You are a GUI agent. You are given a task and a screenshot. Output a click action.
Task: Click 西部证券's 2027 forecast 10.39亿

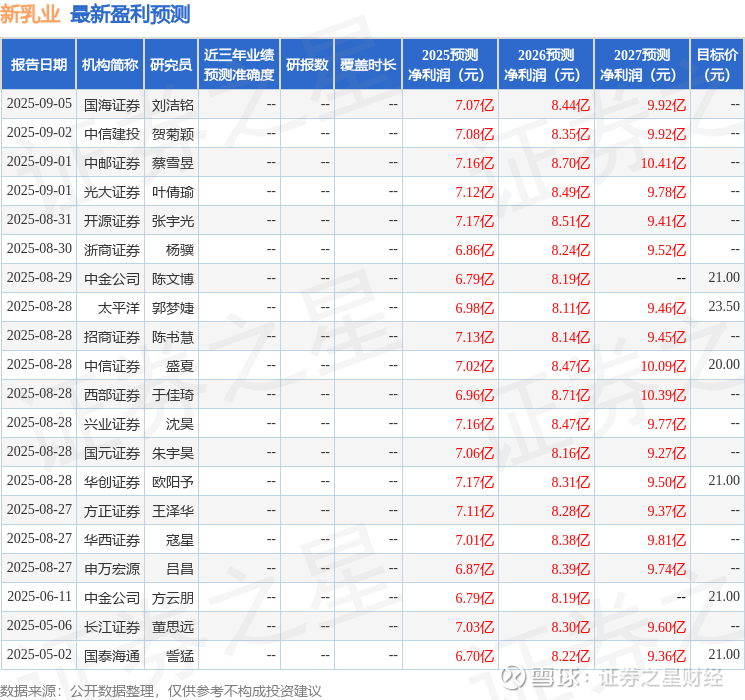pyautogui.click(x=663, y=395)
